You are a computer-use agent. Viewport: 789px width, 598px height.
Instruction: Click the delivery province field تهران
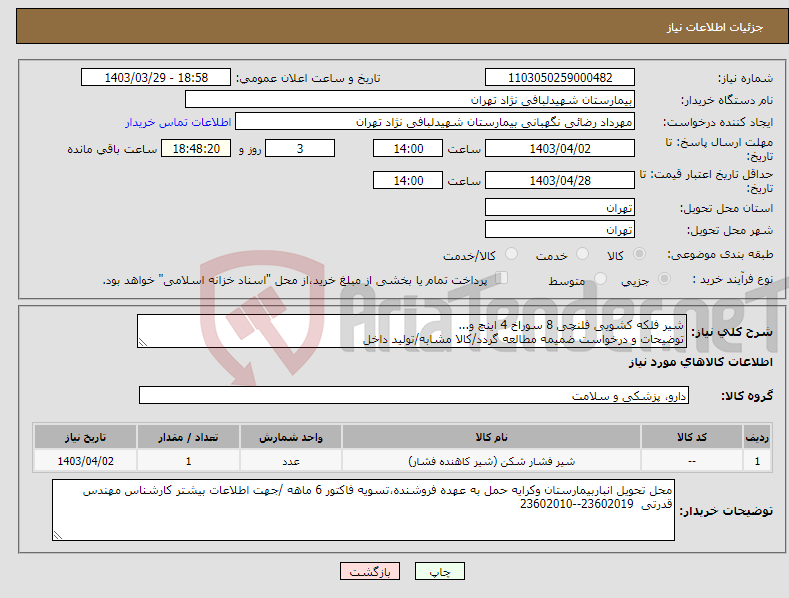[x=560, y=207]
